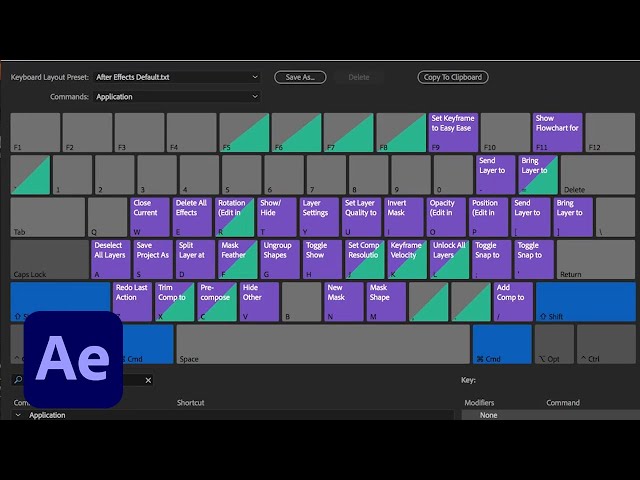
Task: Click the Copy To Clipboard button
Action: pyautogui.click(x=453, y=77)
